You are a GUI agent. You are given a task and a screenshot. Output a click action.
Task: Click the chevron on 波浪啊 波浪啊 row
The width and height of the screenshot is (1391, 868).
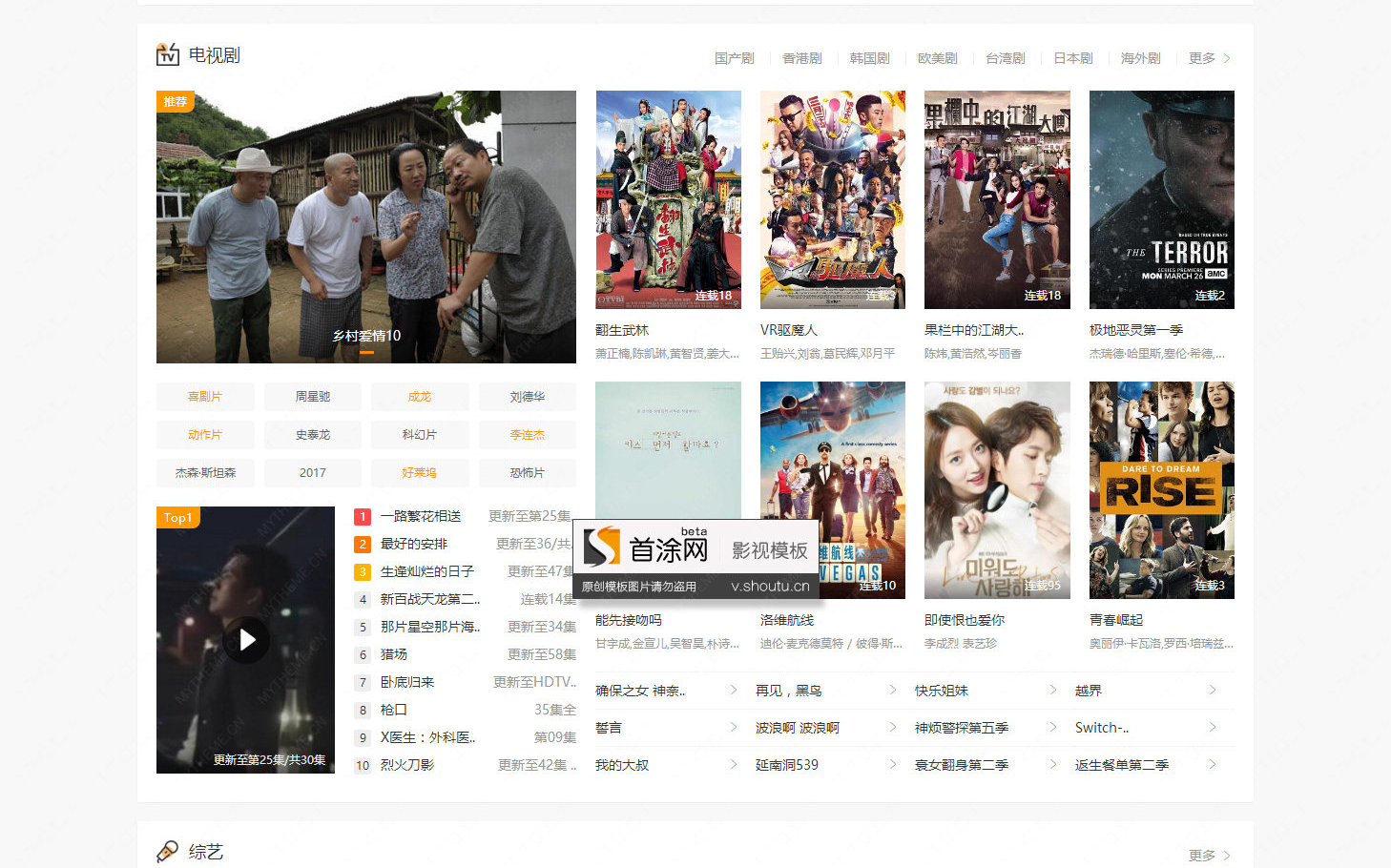(892, 727)
